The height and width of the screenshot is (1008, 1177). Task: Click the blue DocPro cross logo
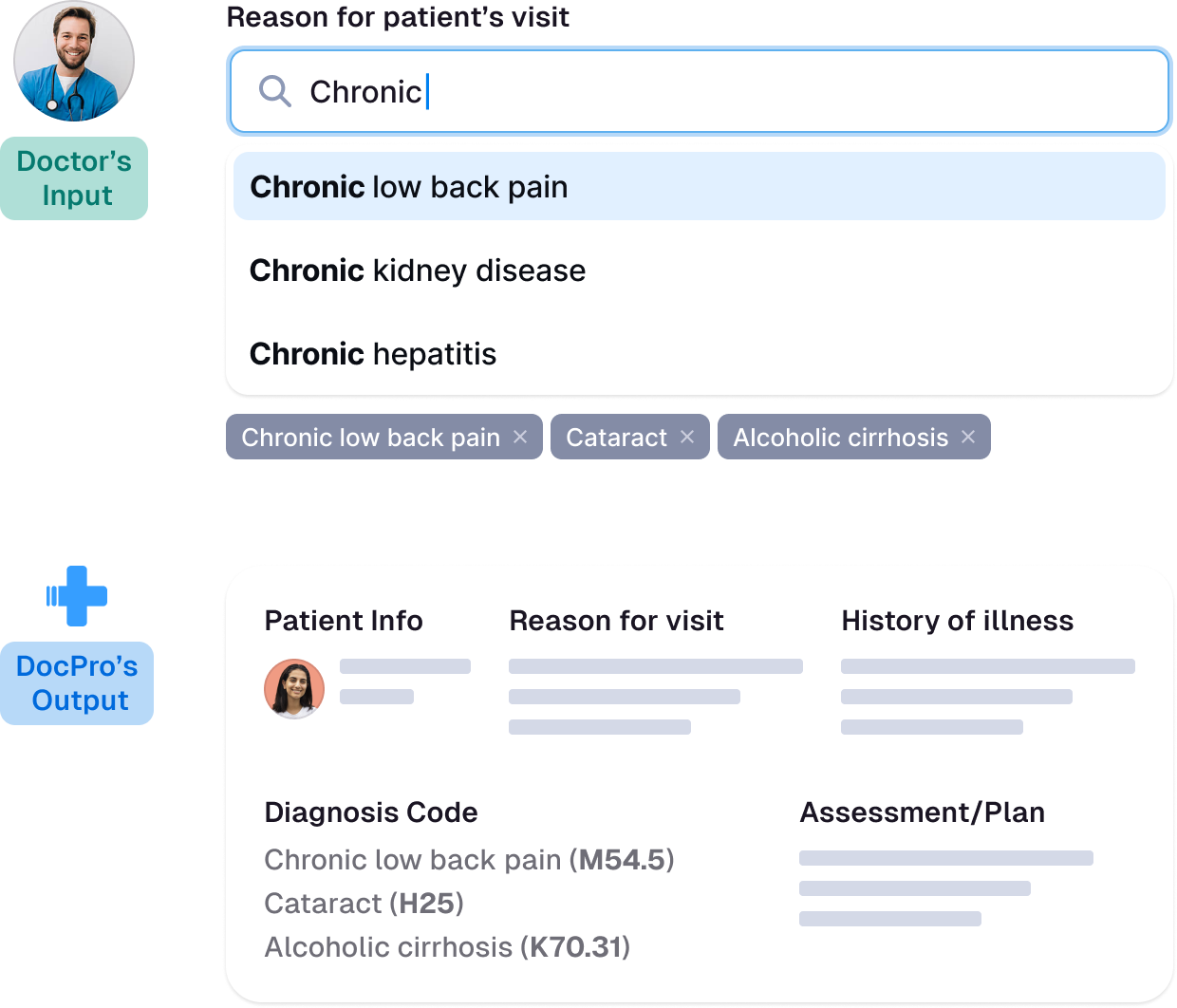tap(77, 596)
